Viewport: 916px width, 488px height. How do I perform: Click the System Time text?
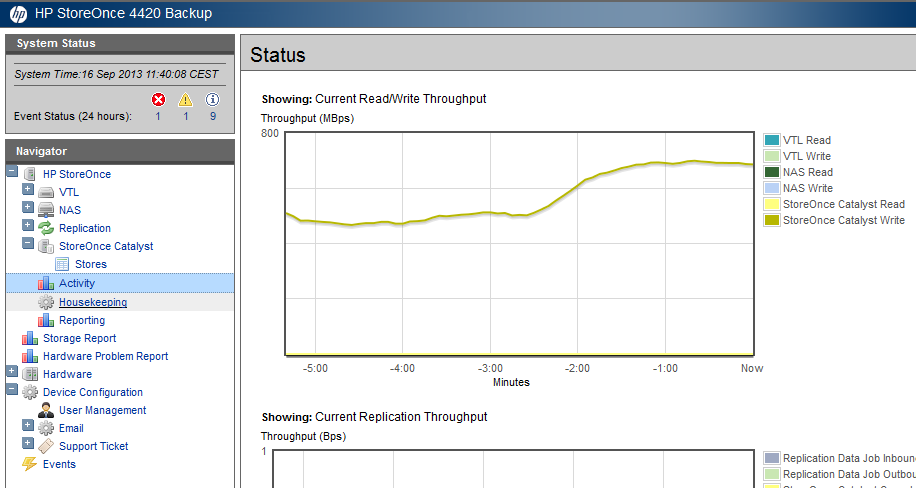point(116,74)
